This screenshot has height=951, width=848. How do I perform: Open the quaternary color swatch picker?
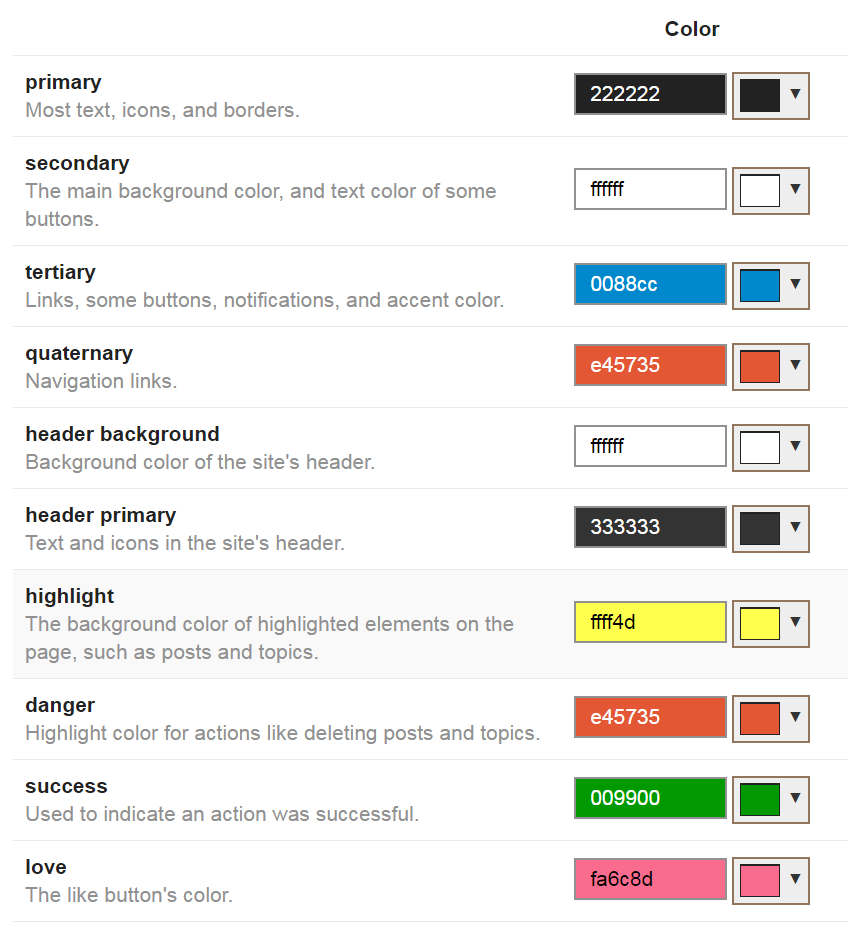pyautogui.click(x=770, y=367)
